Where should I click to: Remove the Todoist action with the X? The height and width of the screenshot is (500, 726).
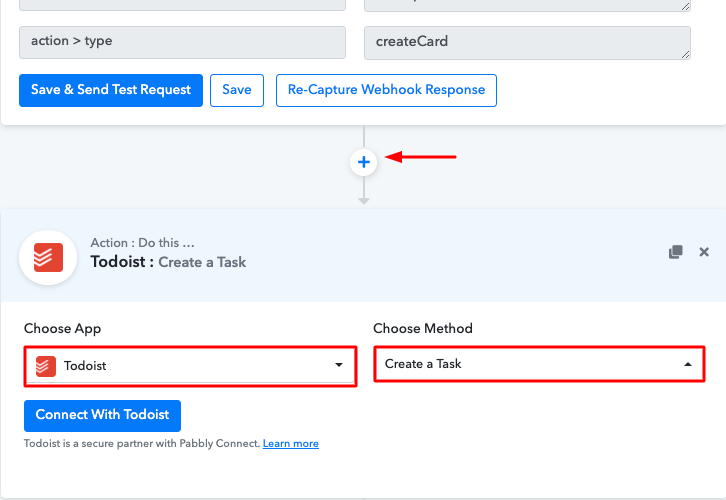pos(704,252)
